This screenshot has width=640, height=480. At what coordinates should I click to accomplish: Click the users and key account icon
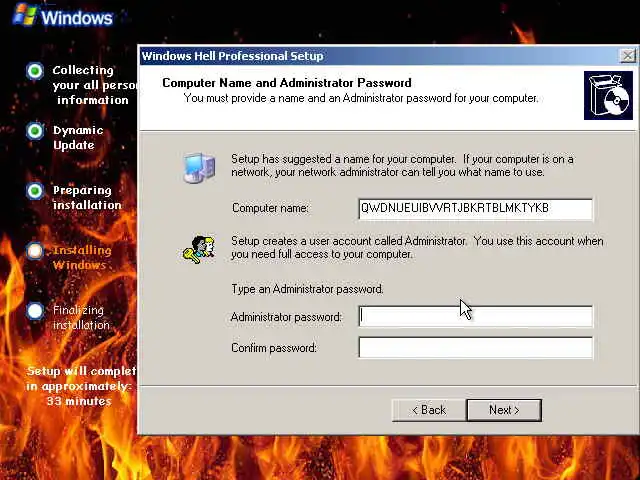pyautogui.click(x=199, y=249)
